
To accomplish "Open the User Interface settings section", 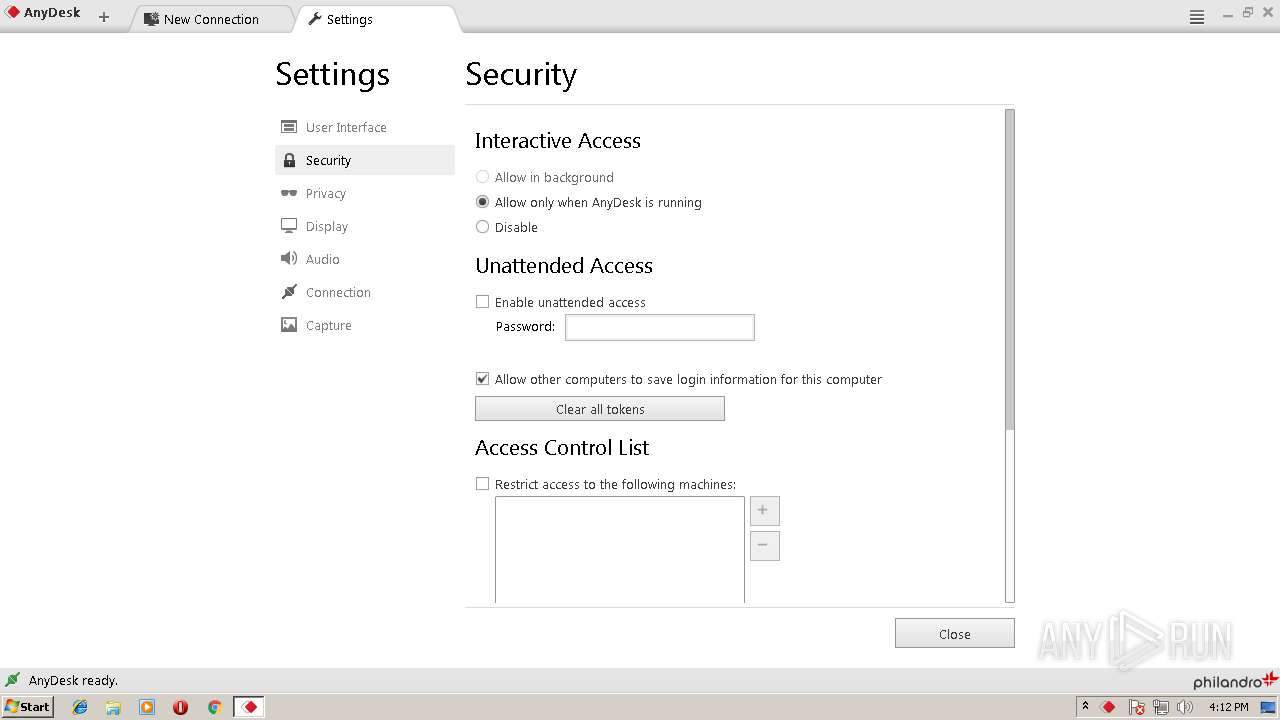I will point(364,127).
